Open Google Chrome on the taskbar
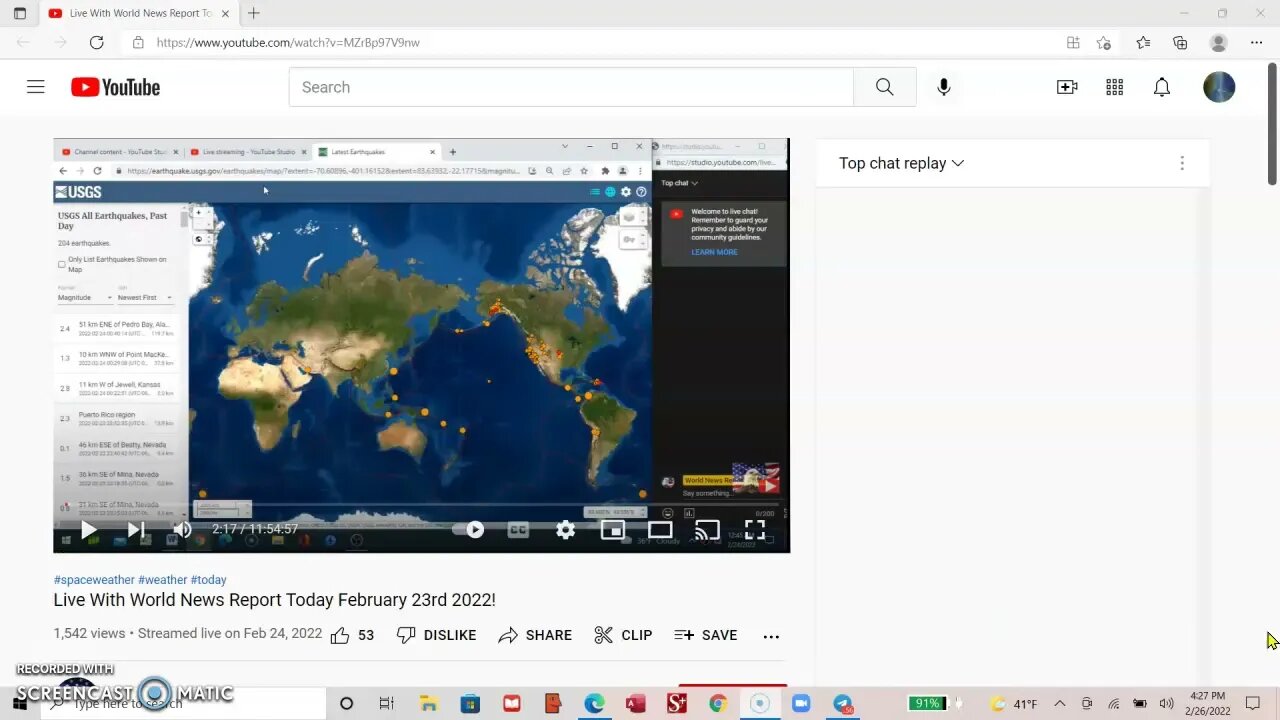This screenshot has height=720, width=1280. 718,704
